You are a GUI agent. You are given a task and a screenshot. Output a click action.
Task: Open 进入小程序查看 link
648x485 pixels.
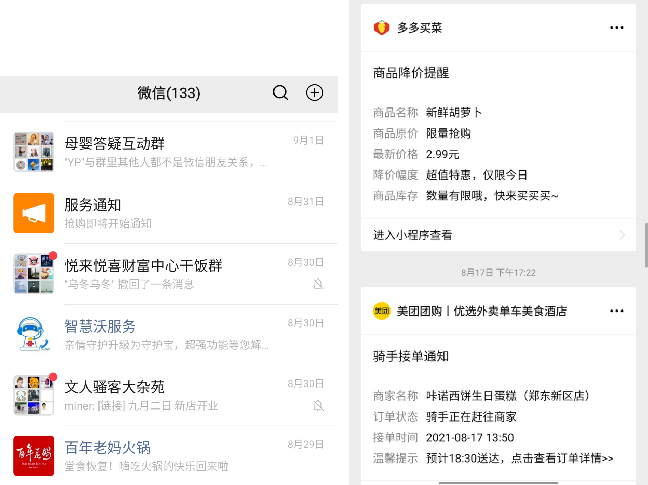pos(498,235)
